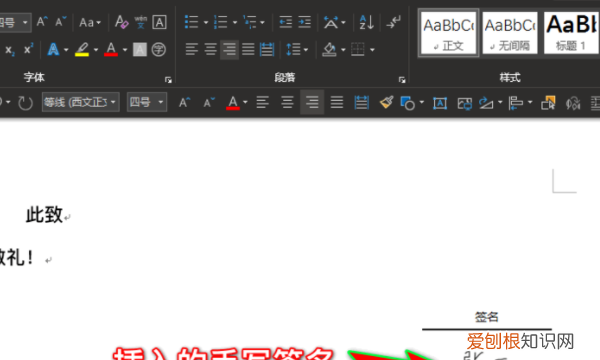The width and height of the screenshot is (600, 360).
Task: Clear all formatting with eraser icon
Action: pos(122,22)
